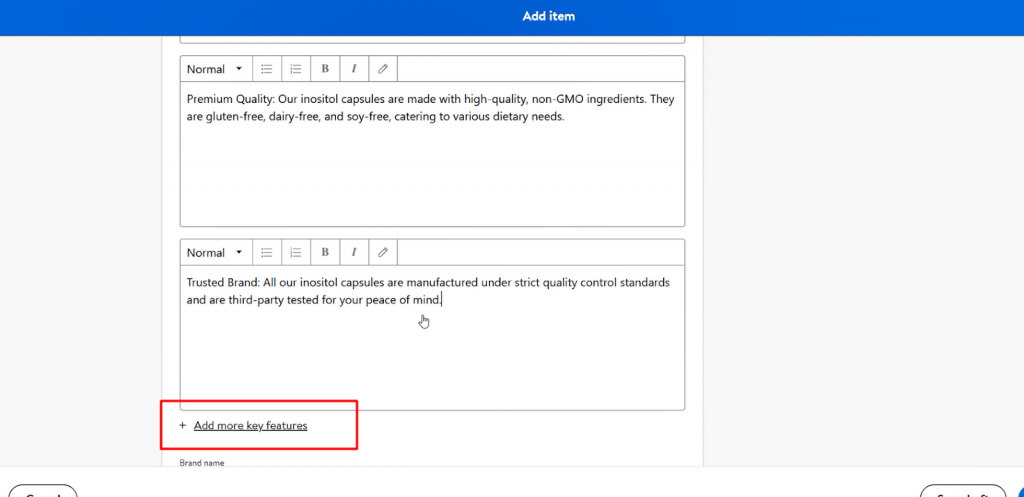Click the Add more key features link
This screenshot has width=1024, height=497.
tap(250, 426)
